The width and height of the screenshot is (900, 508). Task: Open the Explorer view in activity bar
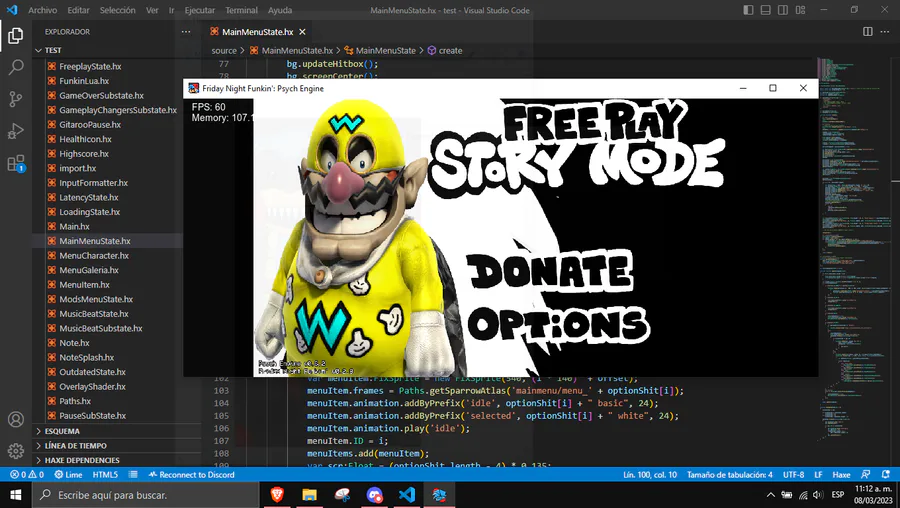15,36
